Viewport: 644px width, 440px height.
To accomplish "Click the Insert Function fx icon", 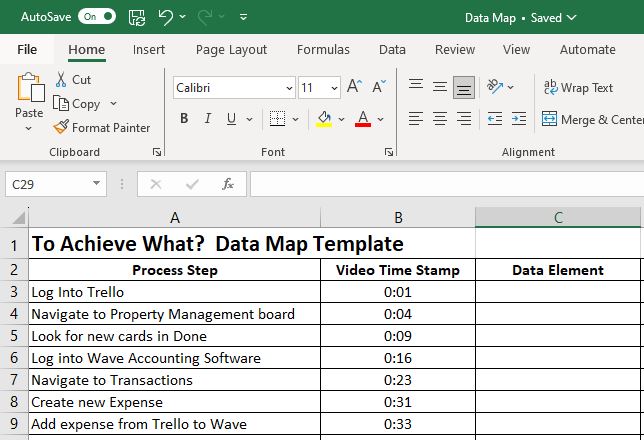I will [x=228, y=184].
